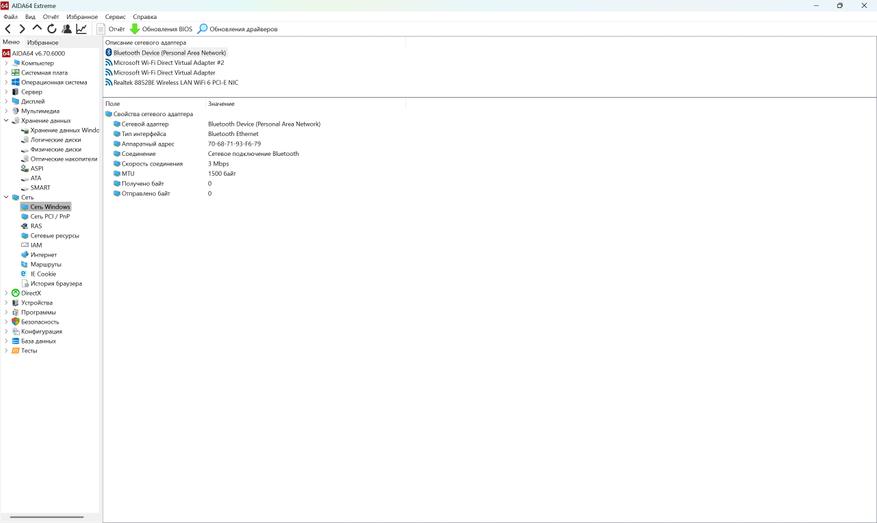Click the sidebar horizontal scrollbar
Viewport: 877px width, 523px height.
coord(47,517)
